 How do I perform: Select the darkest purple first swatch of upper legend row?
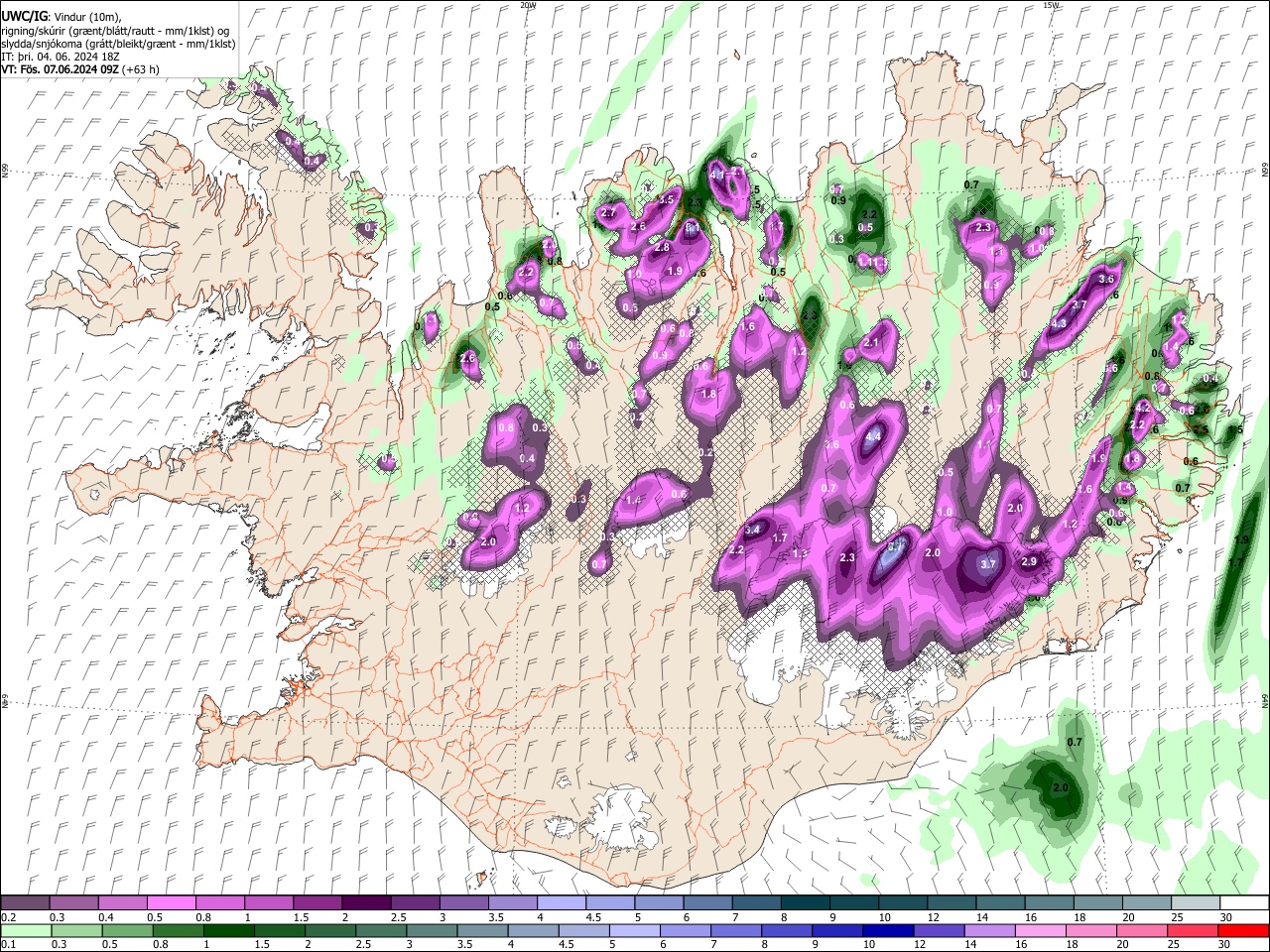[25, 903]
